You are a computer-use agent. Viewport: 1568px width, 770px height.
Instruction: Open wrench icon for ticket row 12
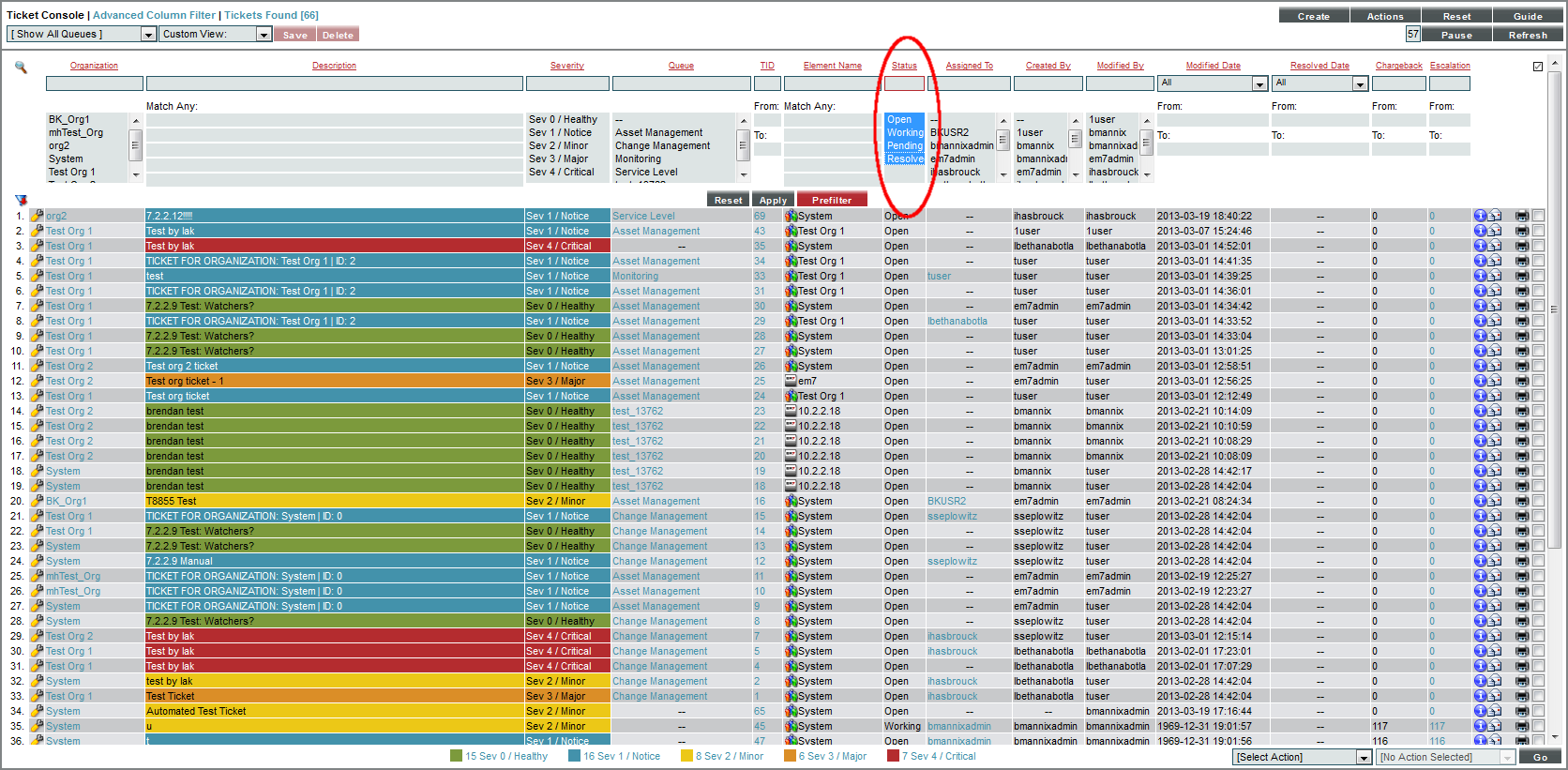(38, 381)
